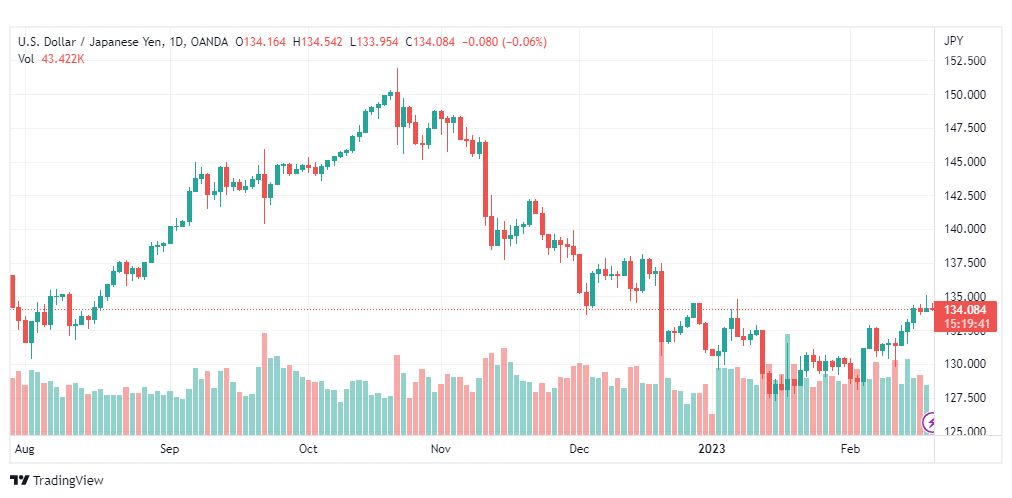
Task: Click the TradingView logo icon
Action: coord(20,481)
